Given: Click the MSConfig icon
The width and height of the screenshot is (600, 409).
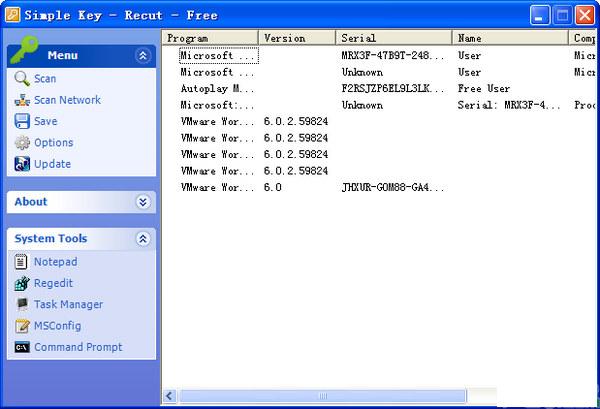Looking at the screenshot, I should [22, 326].
